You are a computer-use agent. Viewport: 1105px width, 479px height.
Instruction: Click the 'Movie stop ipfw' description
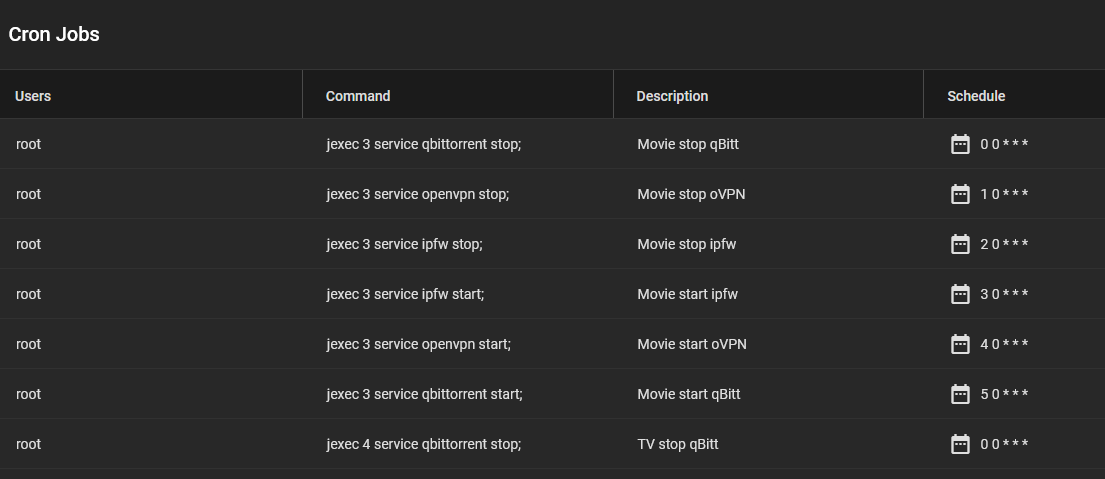[x=686, y=244]
